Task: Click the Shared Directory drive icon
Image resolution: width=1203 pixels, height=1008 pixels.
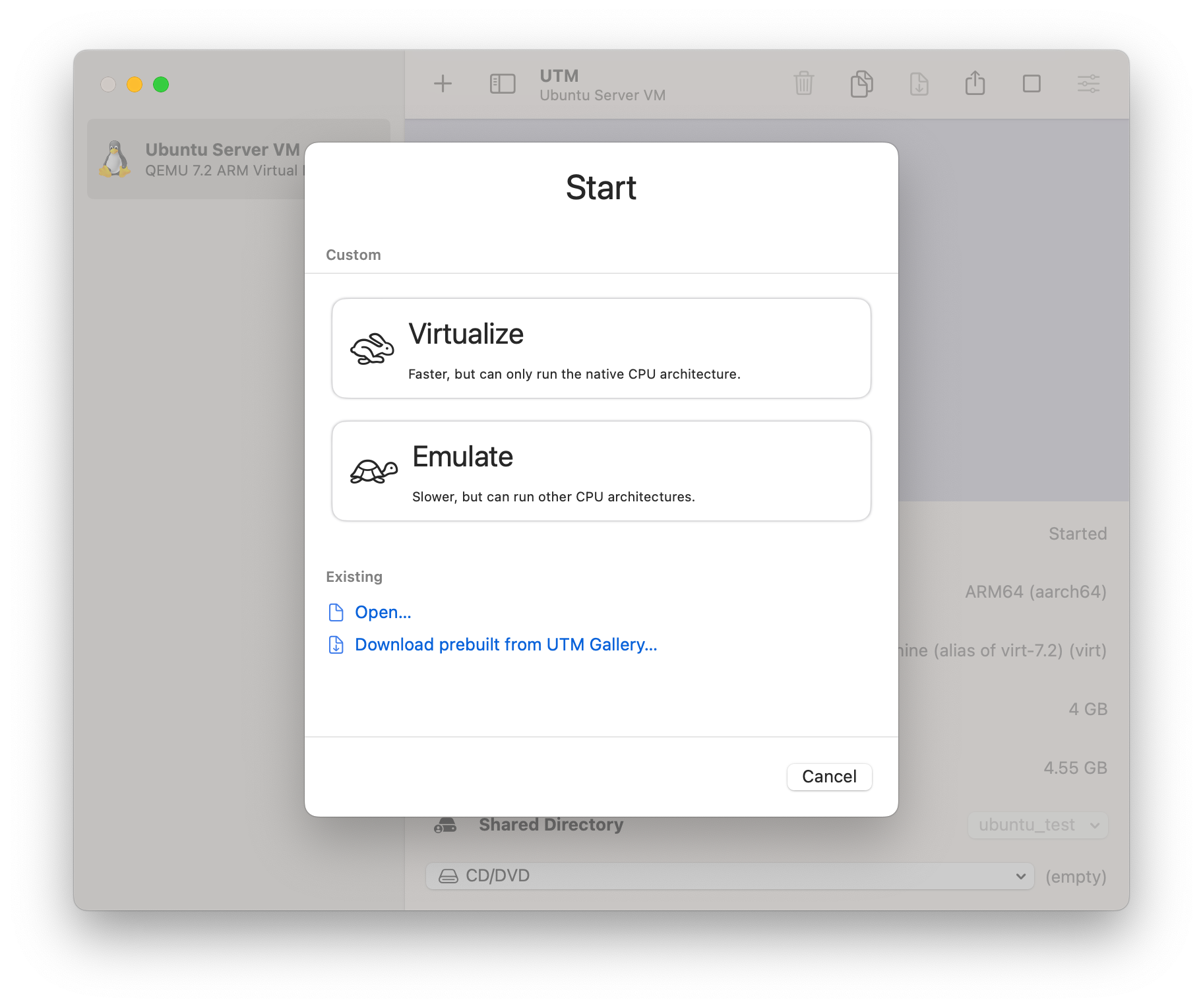Action: coord(445,825)
